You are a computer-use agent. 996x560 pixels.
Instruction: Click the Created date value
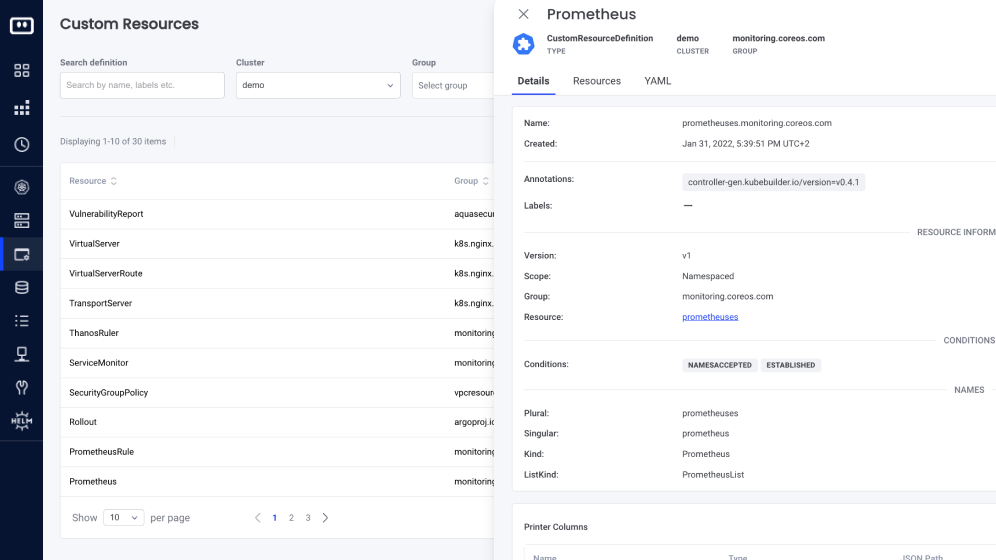pos(746,144)
